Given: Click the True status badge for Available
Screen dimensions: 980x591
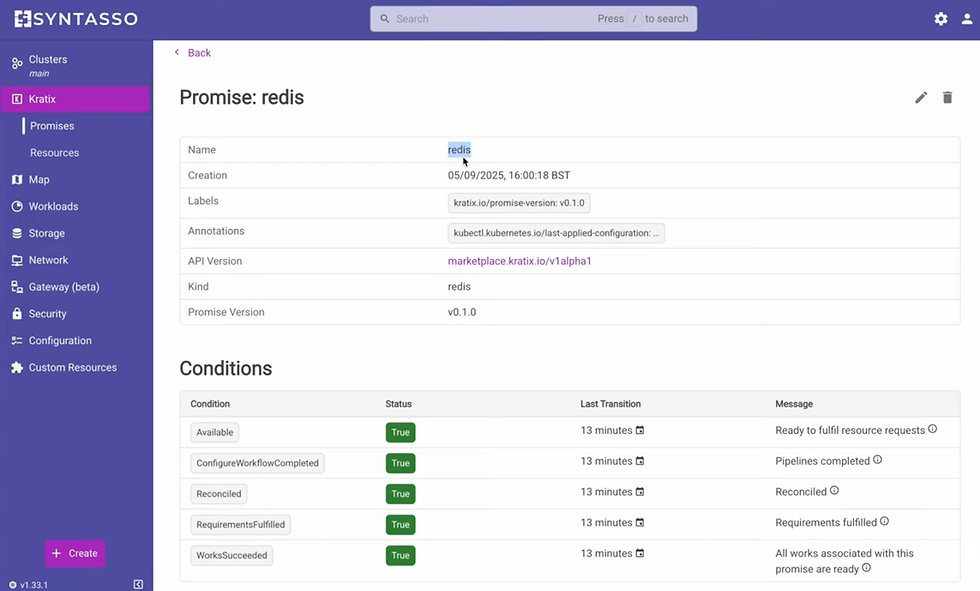Looking at the screenshot, I should coord(401,432).
